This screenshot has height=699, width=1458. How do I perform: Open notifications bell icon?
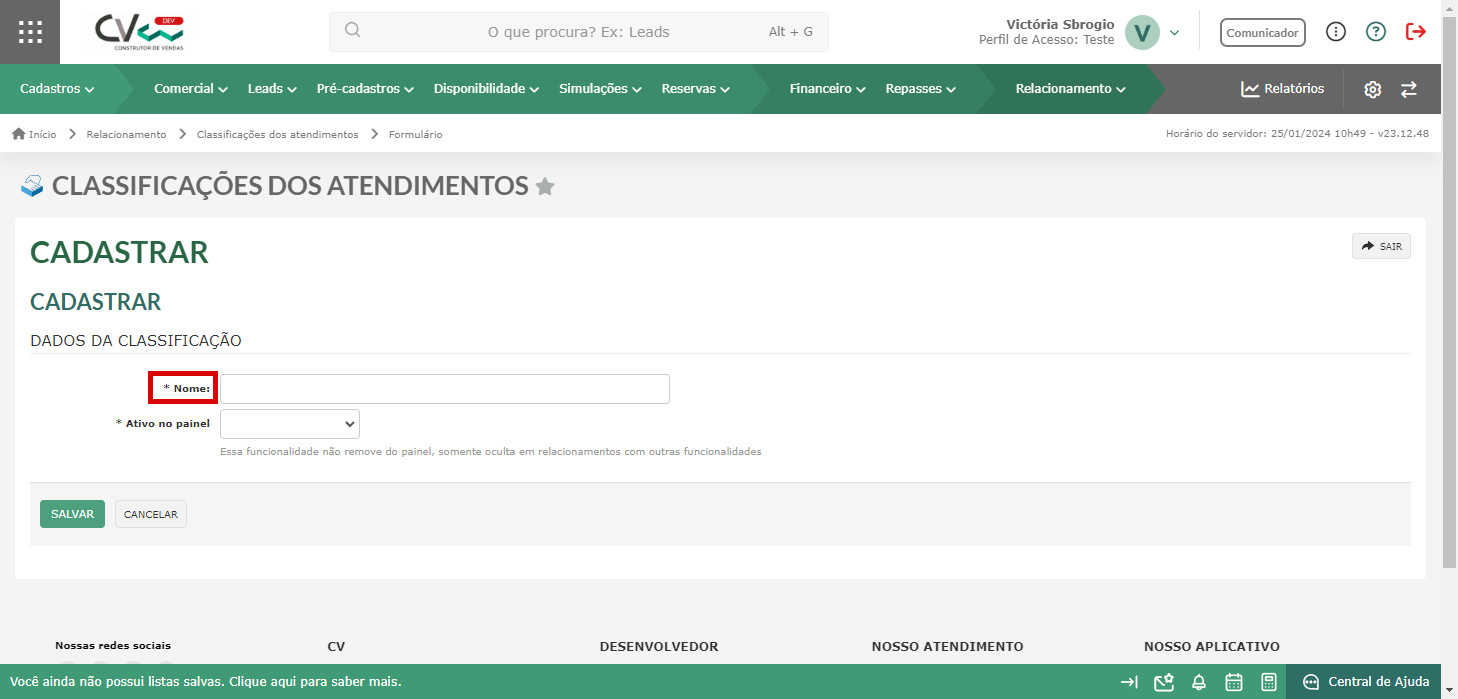(x=1199, y=682)
